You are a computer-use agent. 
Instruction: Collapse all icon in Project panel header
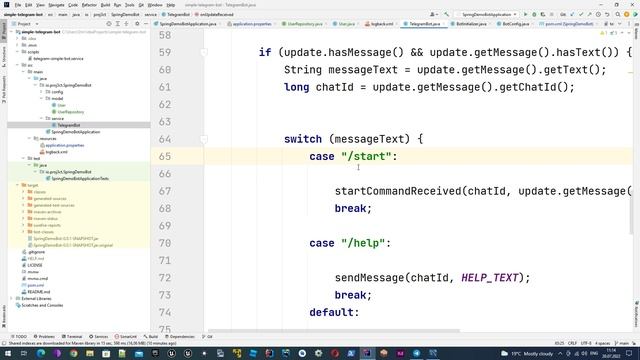(x=126, y=24)
